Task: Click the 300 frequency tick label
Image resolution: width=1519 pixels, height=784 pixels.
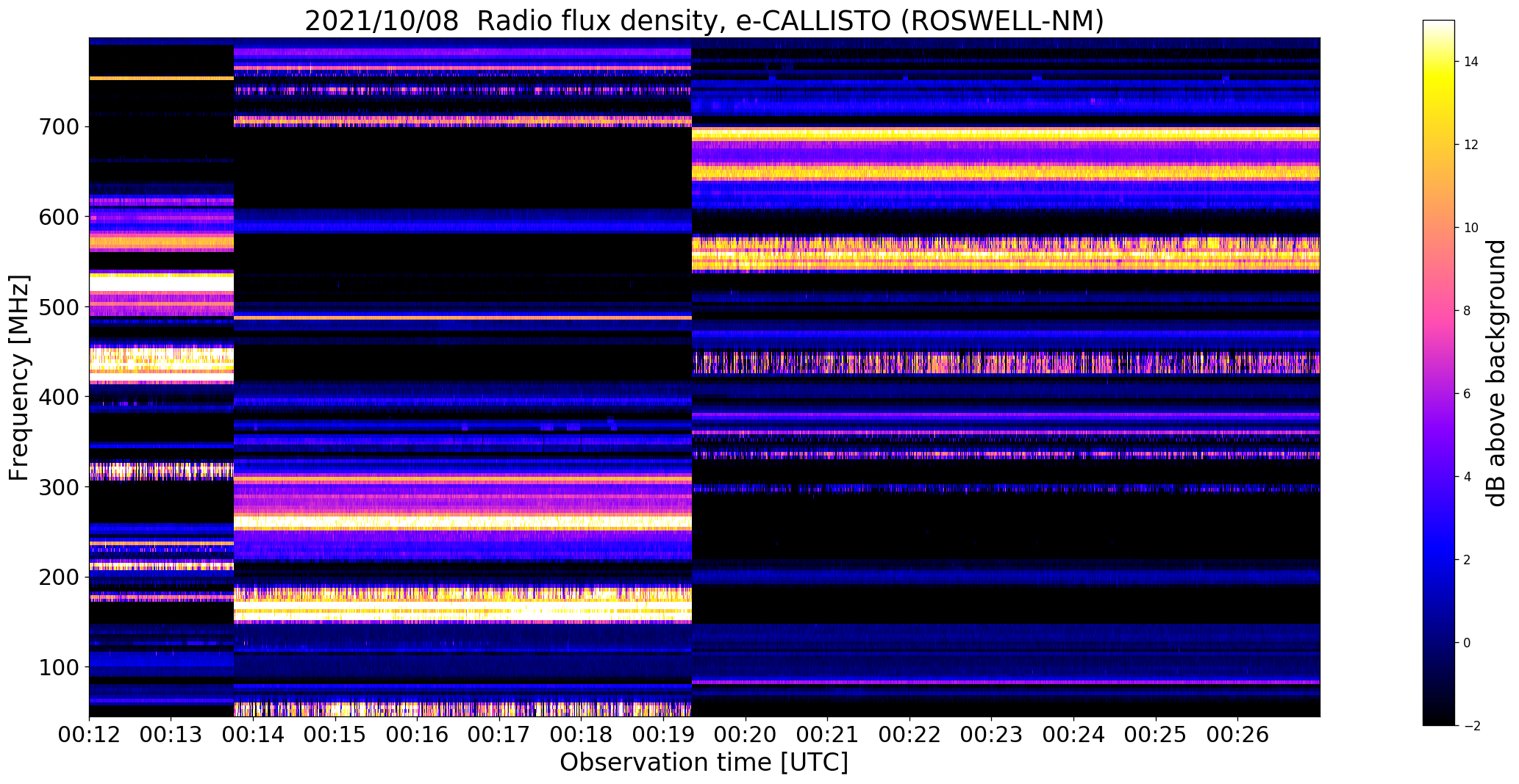Action: pos(57,488)
